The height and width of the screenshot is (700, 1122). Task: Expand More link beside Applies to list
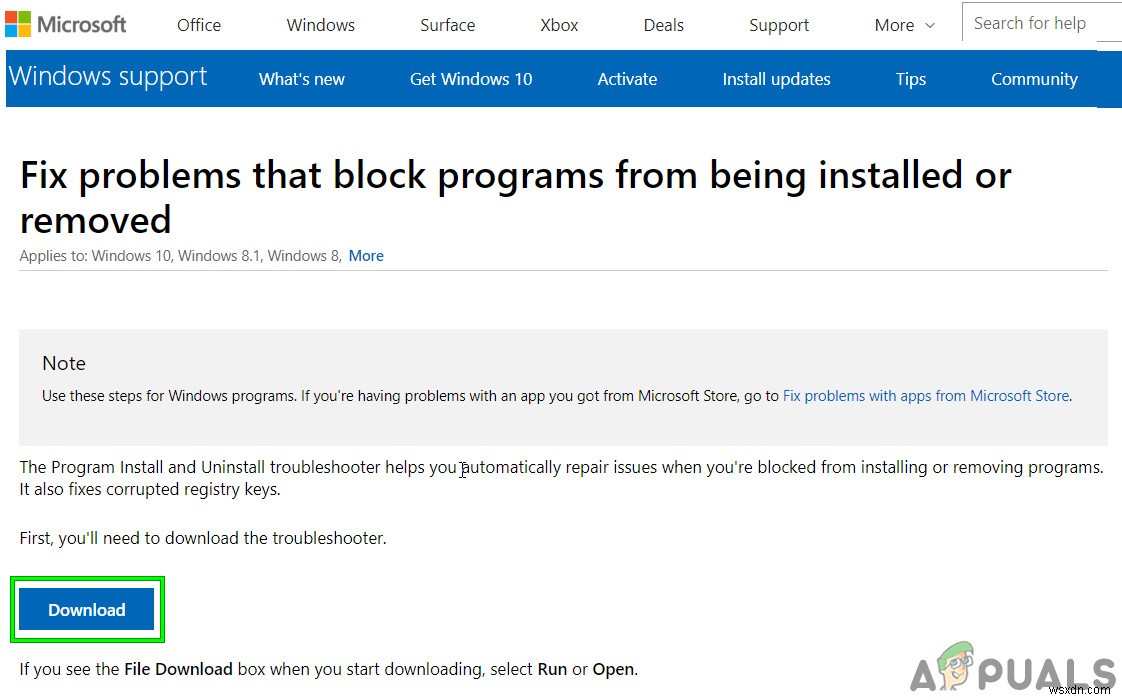[366, 256]
